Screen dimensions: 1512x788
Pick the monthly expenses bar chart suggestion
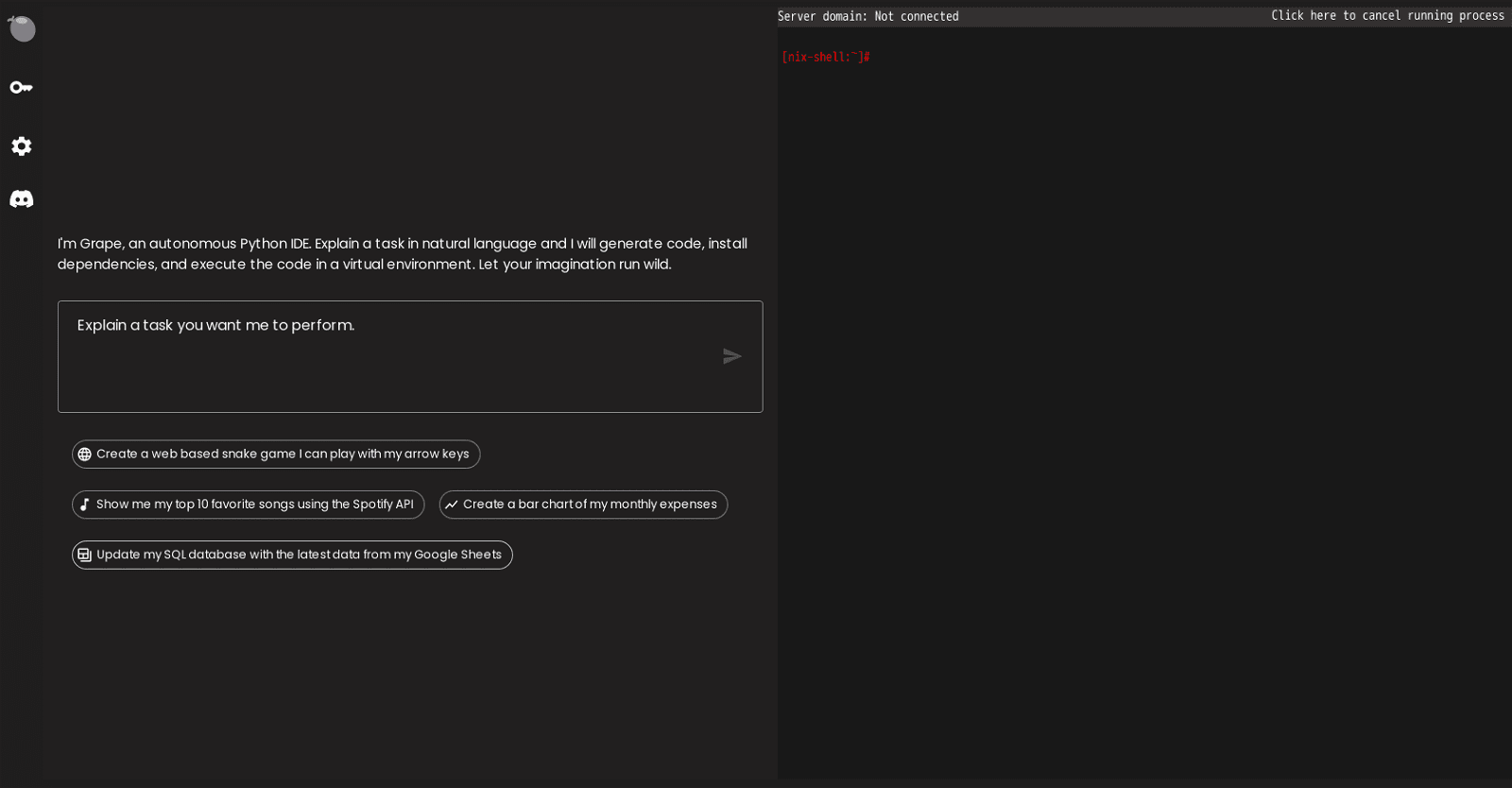tap(590, 505)
